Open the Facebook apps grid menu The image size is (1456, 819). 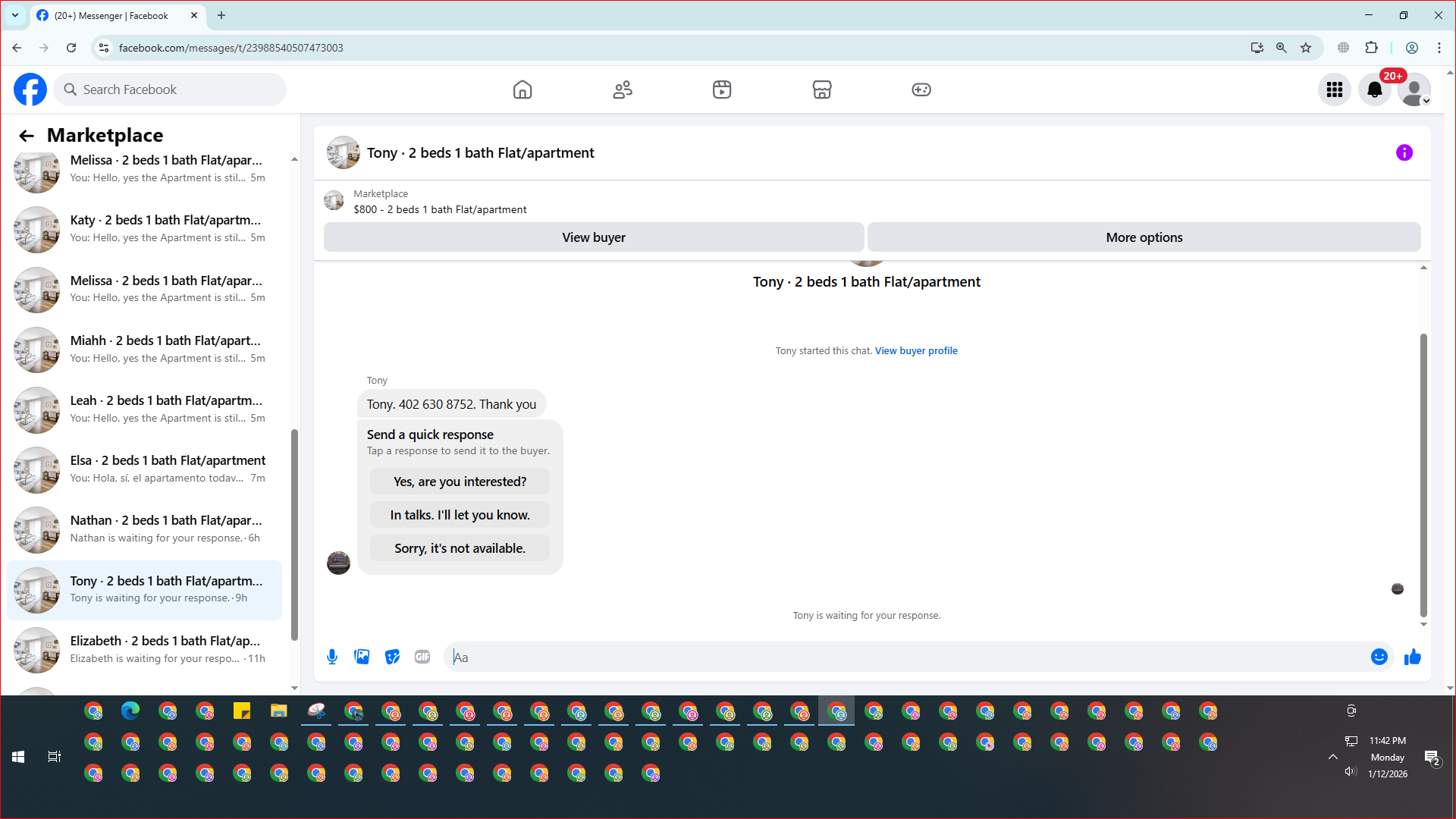click(1334, 89)
